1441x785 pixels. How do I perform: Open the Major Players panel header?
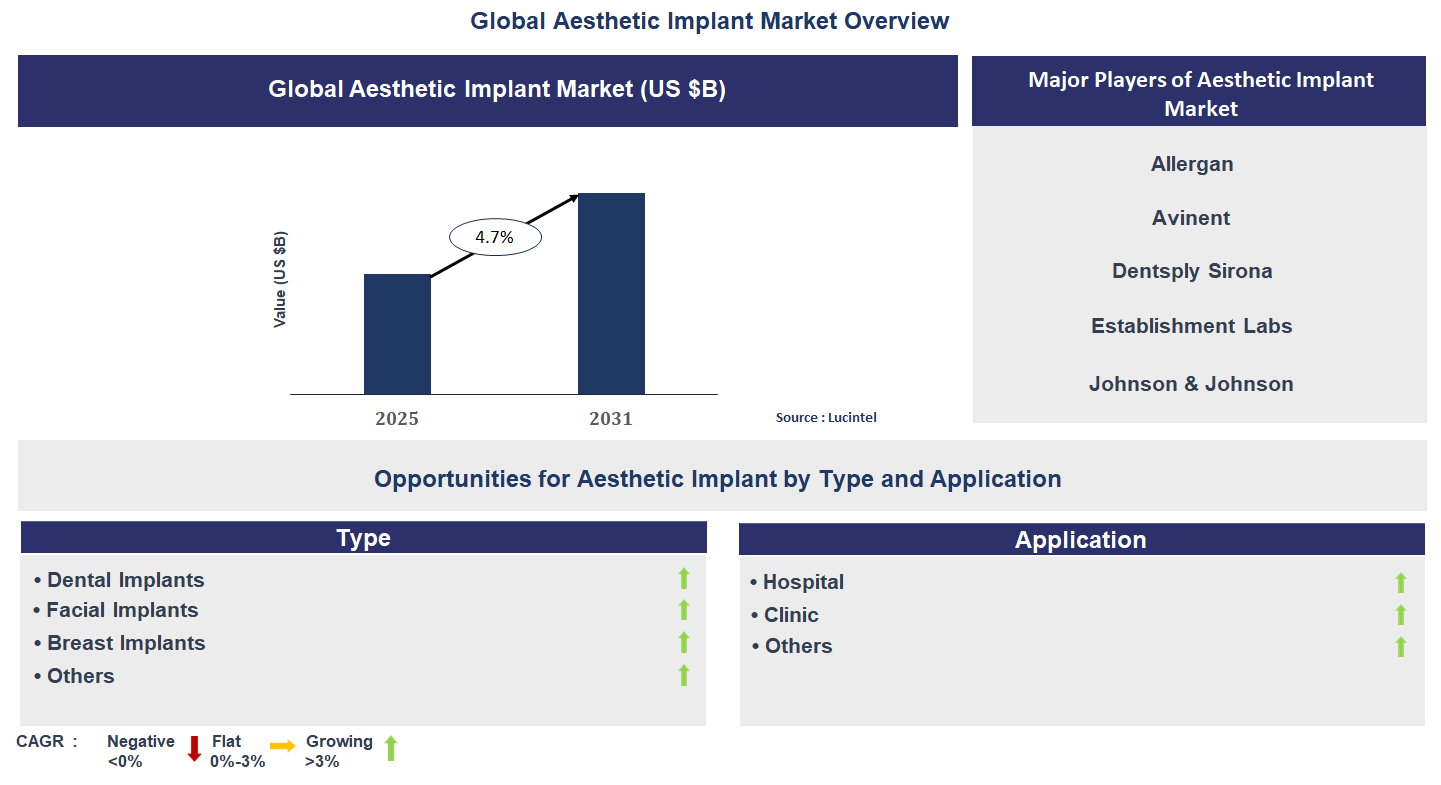pyautogui.click(x=1199, y=91)
